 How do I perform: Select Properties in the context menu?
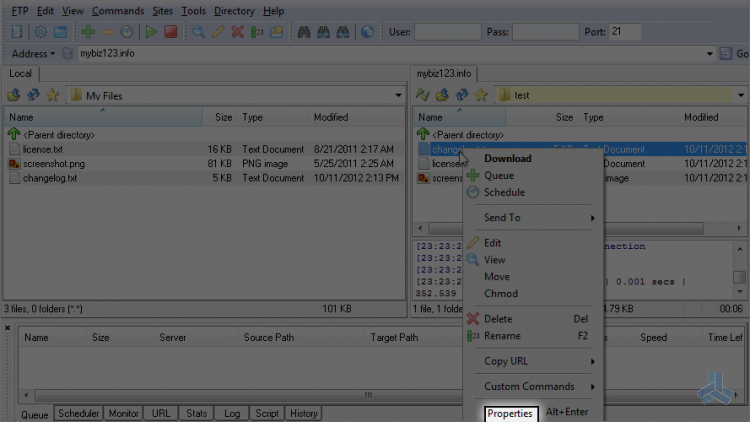[510, 413]
